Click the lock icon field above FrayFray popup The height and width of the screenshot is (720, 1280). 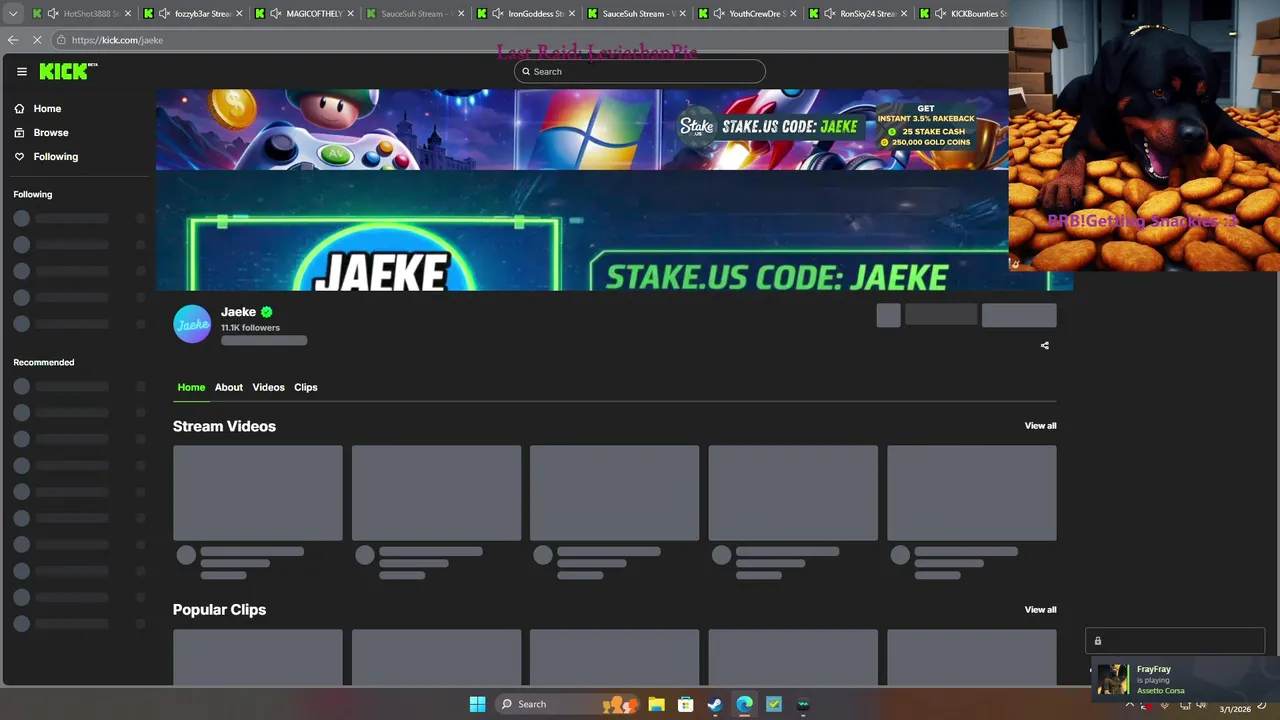1175,641
